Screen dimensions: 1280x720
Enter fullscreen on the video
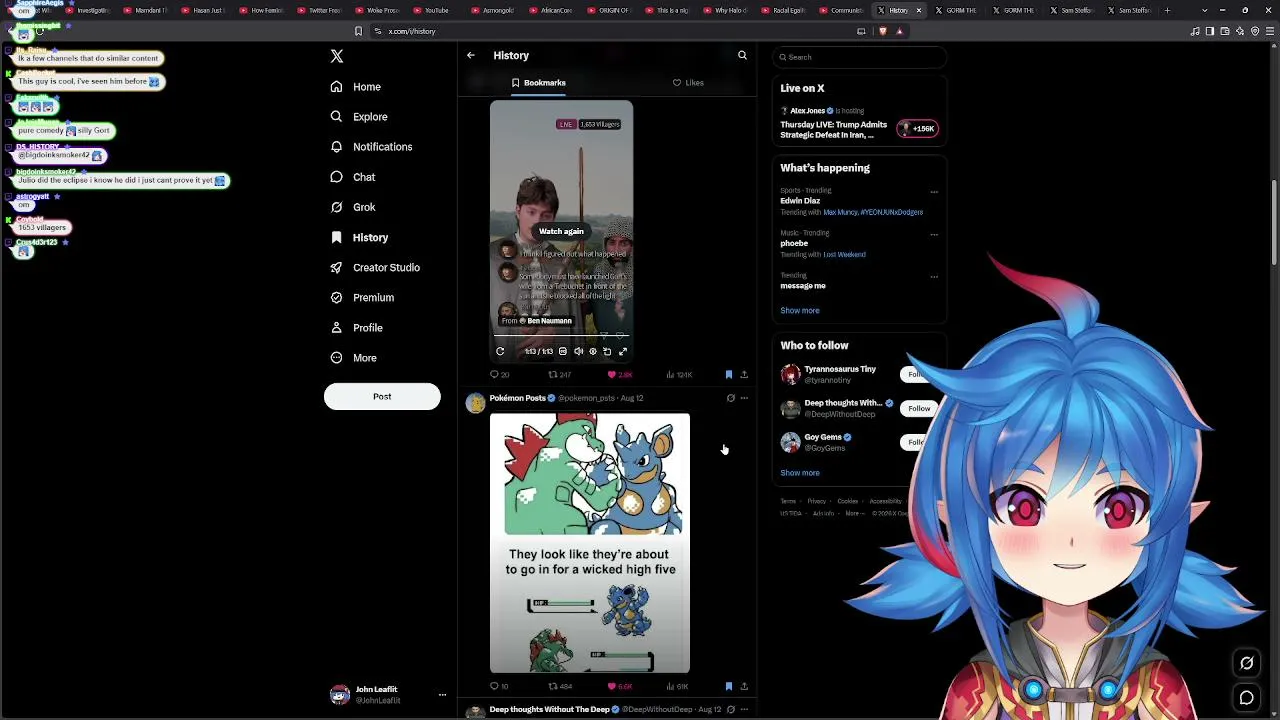coord(622,351)
